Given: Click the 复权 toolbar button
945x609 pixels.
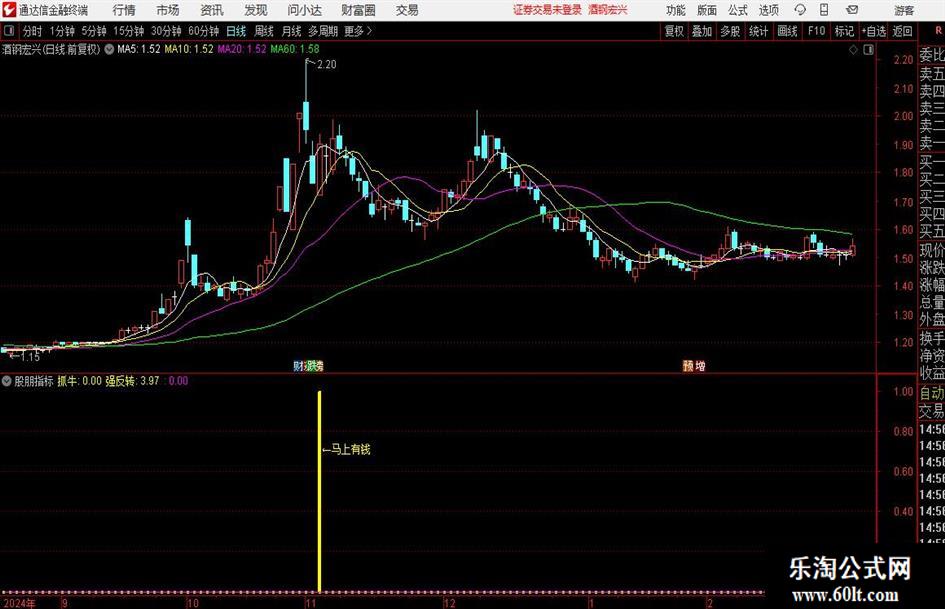Looking at the screenshot, I should [674, 31].
